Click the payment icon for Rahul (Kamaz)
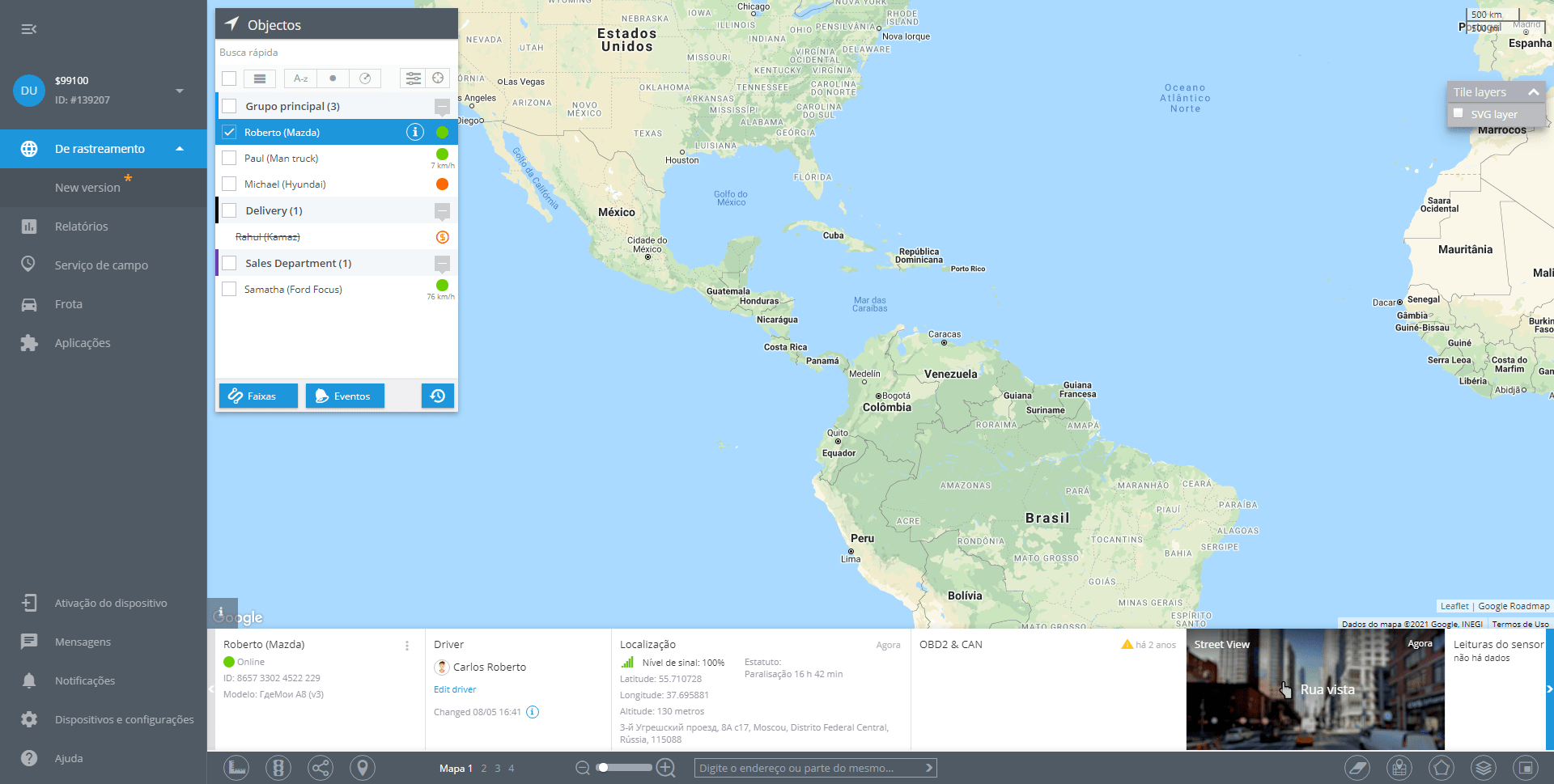1554x784 pixels. point(442,237)
